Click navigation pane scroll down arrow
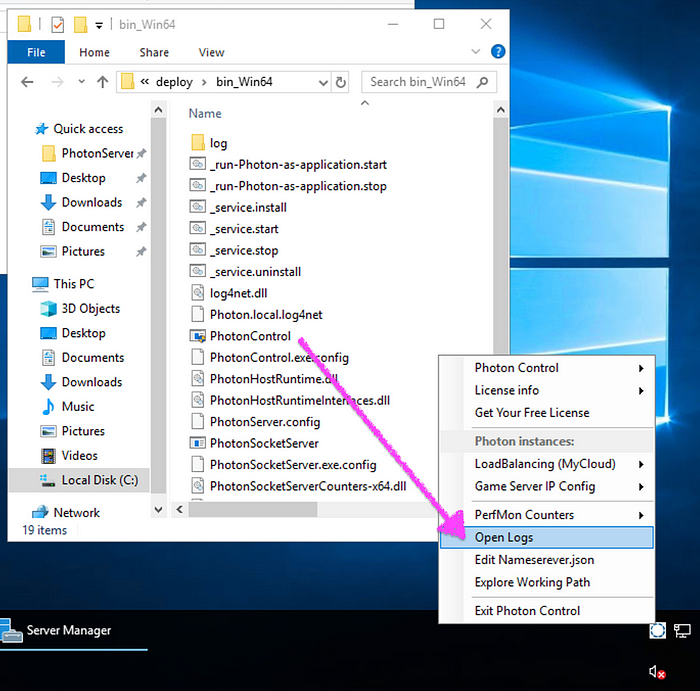700x691 pixels. (158, 509)
